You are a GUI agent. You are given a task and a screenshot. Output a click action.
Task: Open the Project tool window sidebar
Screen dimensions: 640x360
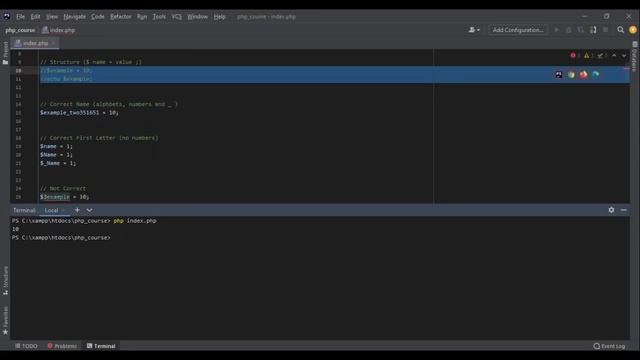pyautogui.click(x=5, y=53)
